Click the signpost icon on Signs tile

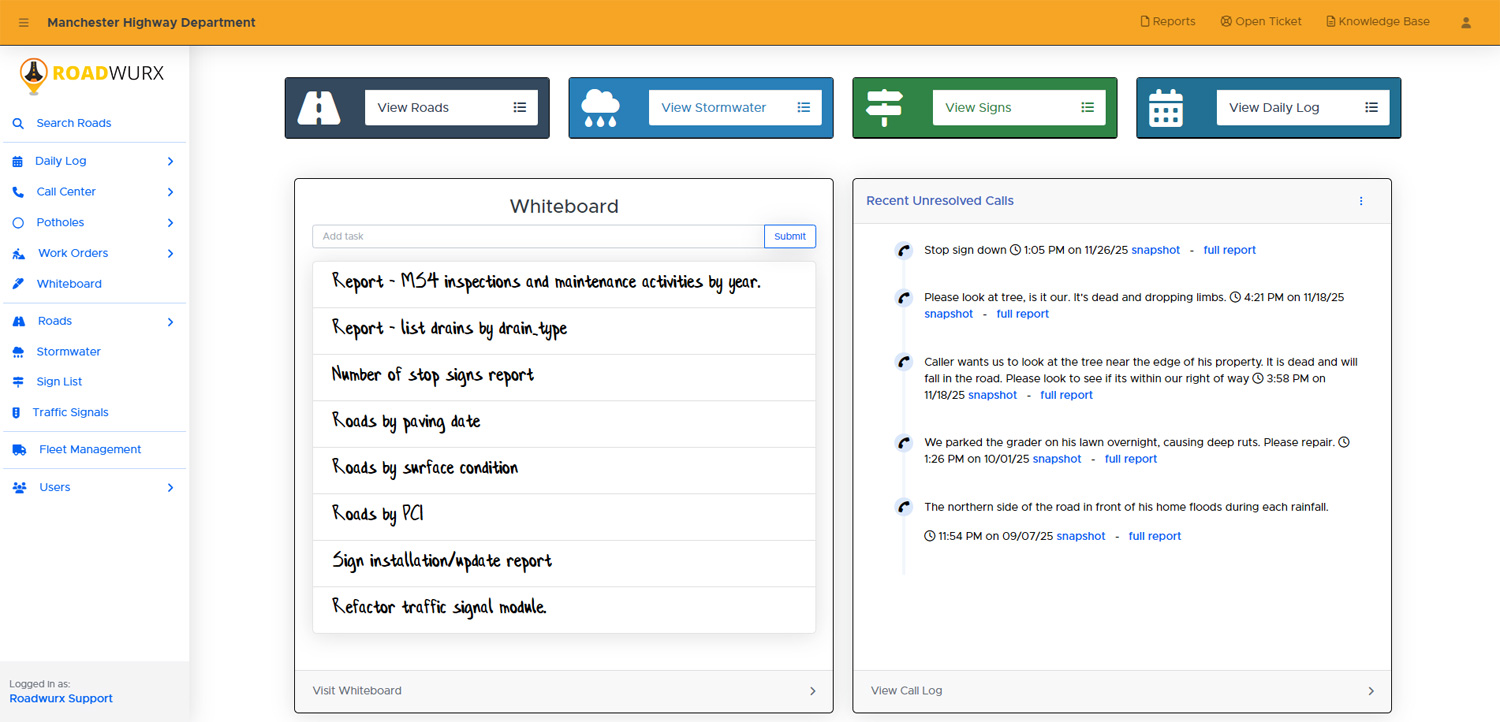884,108
